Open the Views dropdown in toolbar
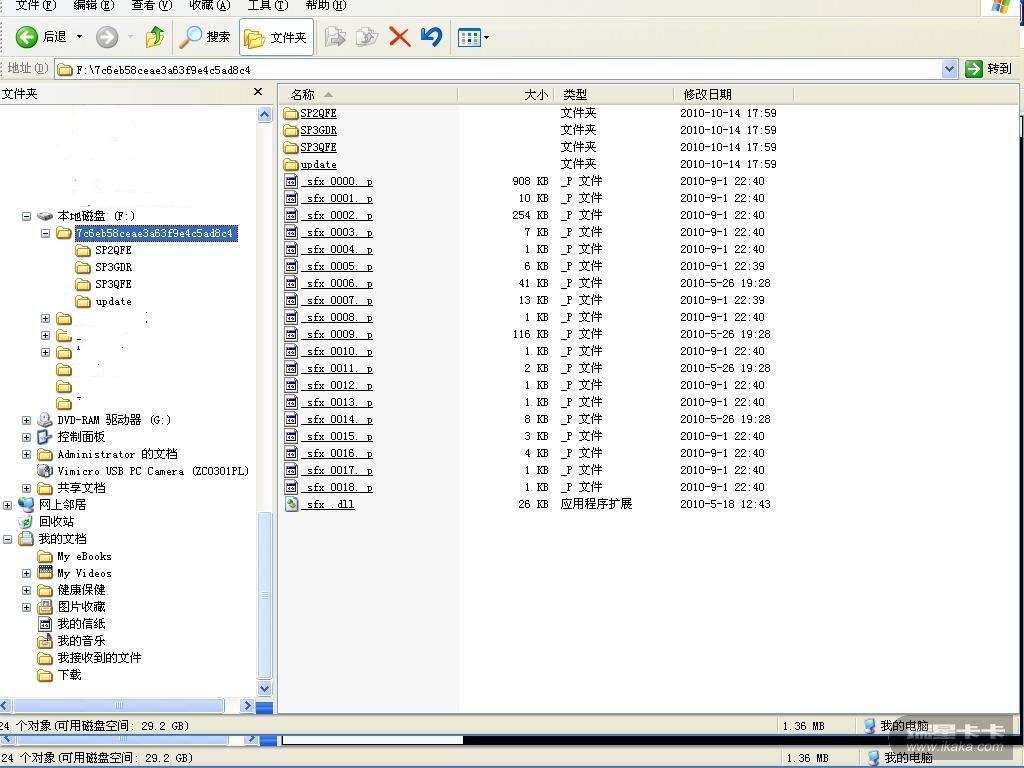 tap(473, 38)
